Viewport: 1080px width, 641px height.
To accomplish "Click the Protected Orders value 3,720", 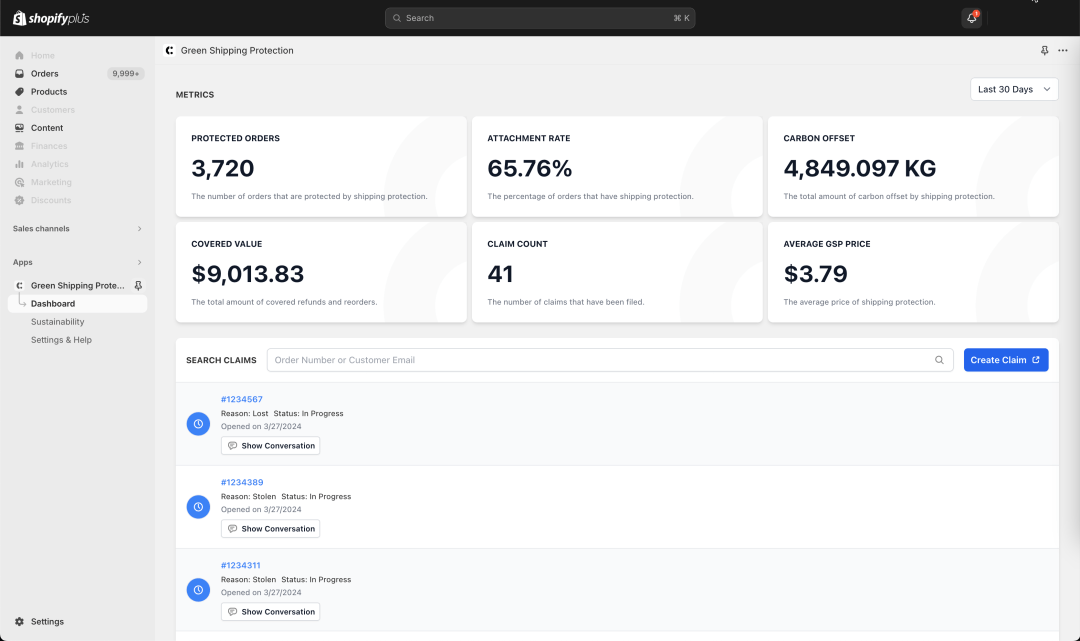I will coord(222,169).
